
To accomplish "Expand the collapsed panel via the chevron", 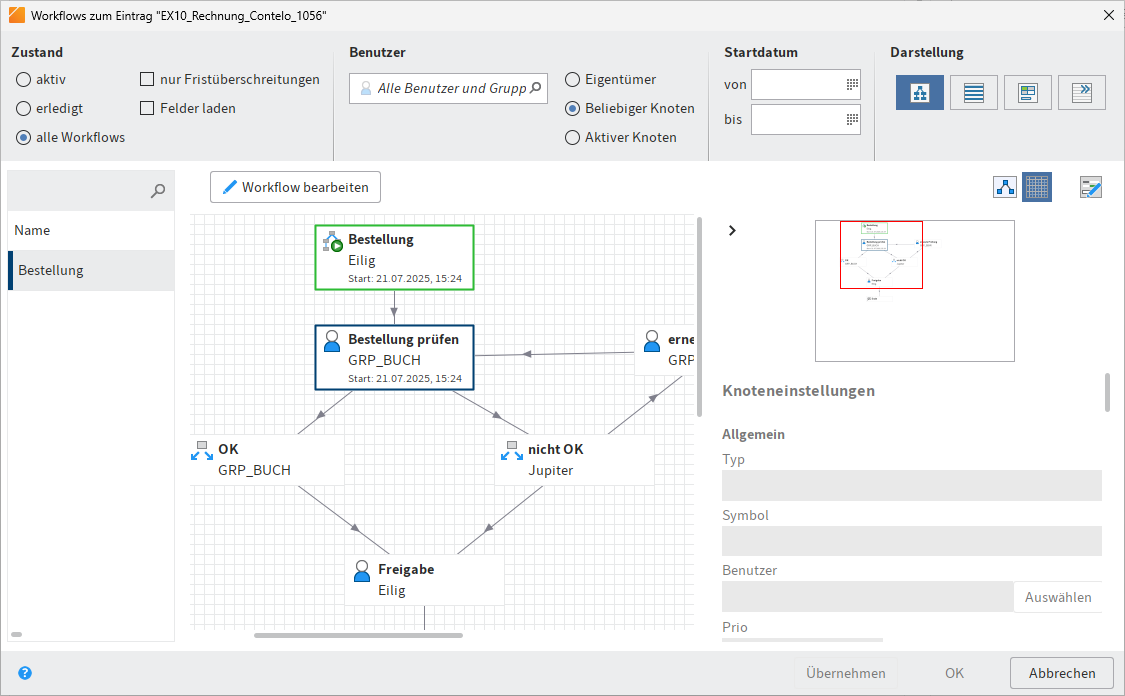I will (732, 230).
